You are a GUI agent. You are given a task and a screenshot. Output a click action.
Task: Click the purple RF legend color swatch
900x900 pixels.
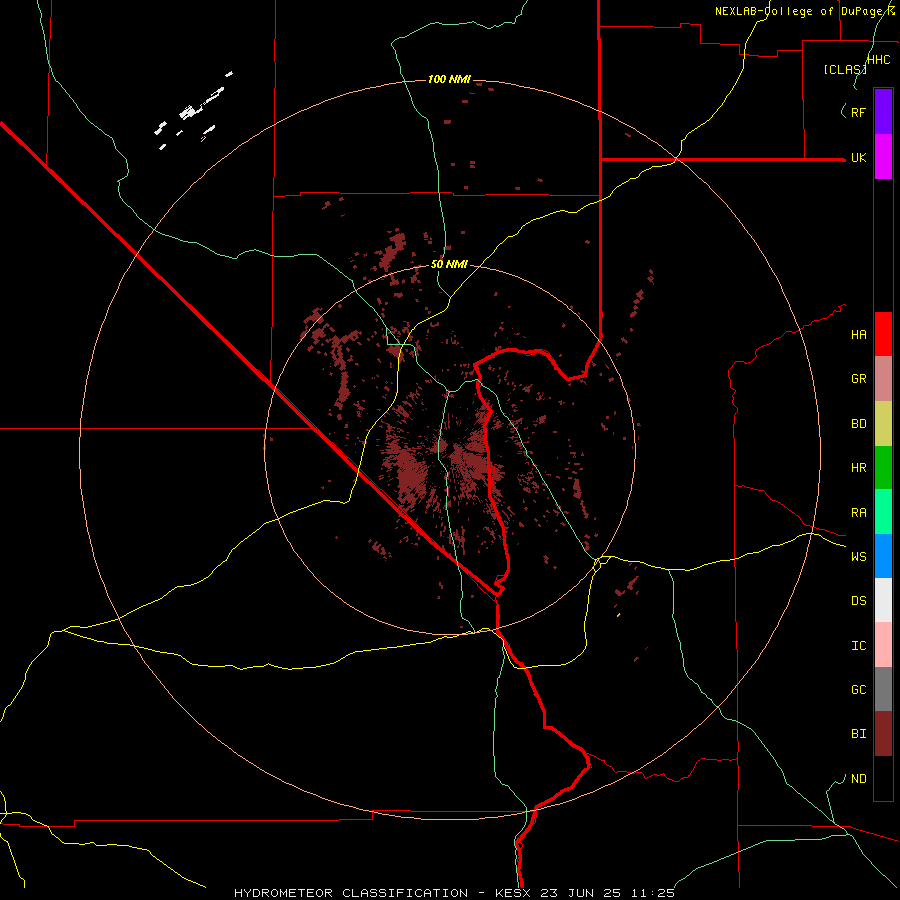(883, 111)
